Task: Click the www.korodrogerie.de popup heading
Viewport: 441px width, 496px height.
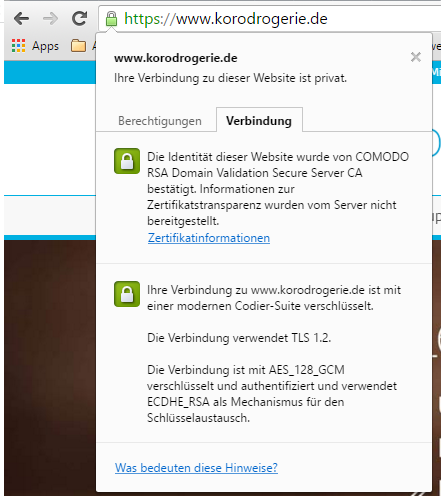Action: point(176,58)
